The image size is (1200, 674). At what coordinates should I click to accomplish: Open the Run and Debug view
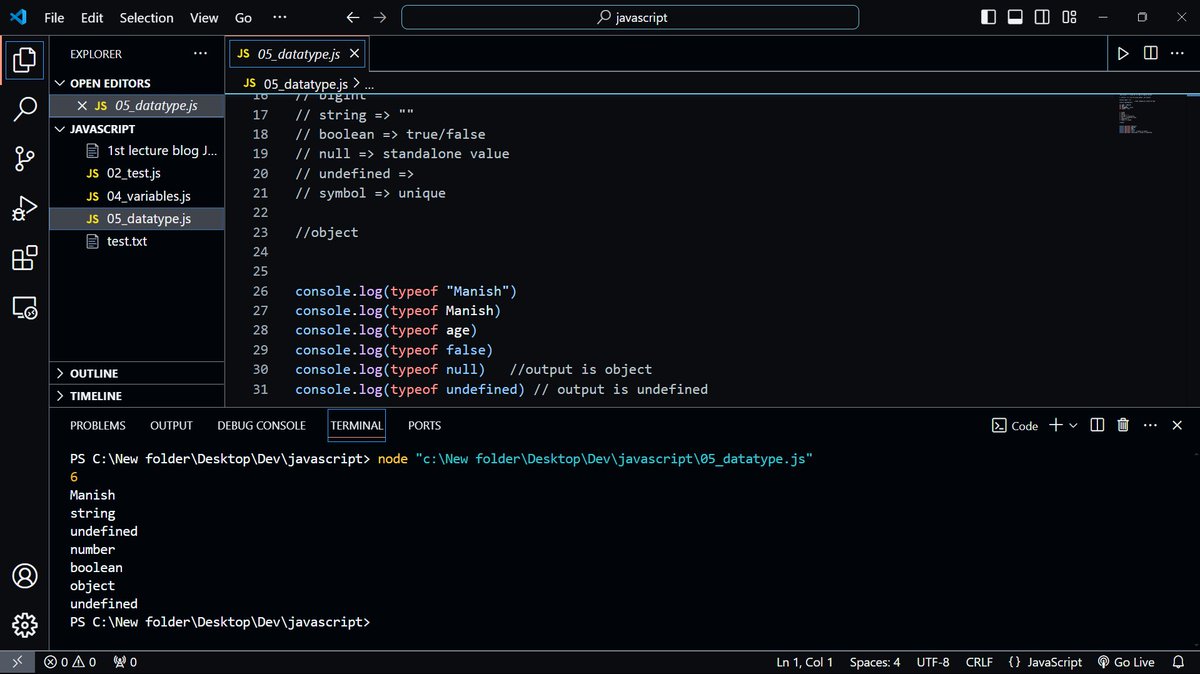[24, 208]
